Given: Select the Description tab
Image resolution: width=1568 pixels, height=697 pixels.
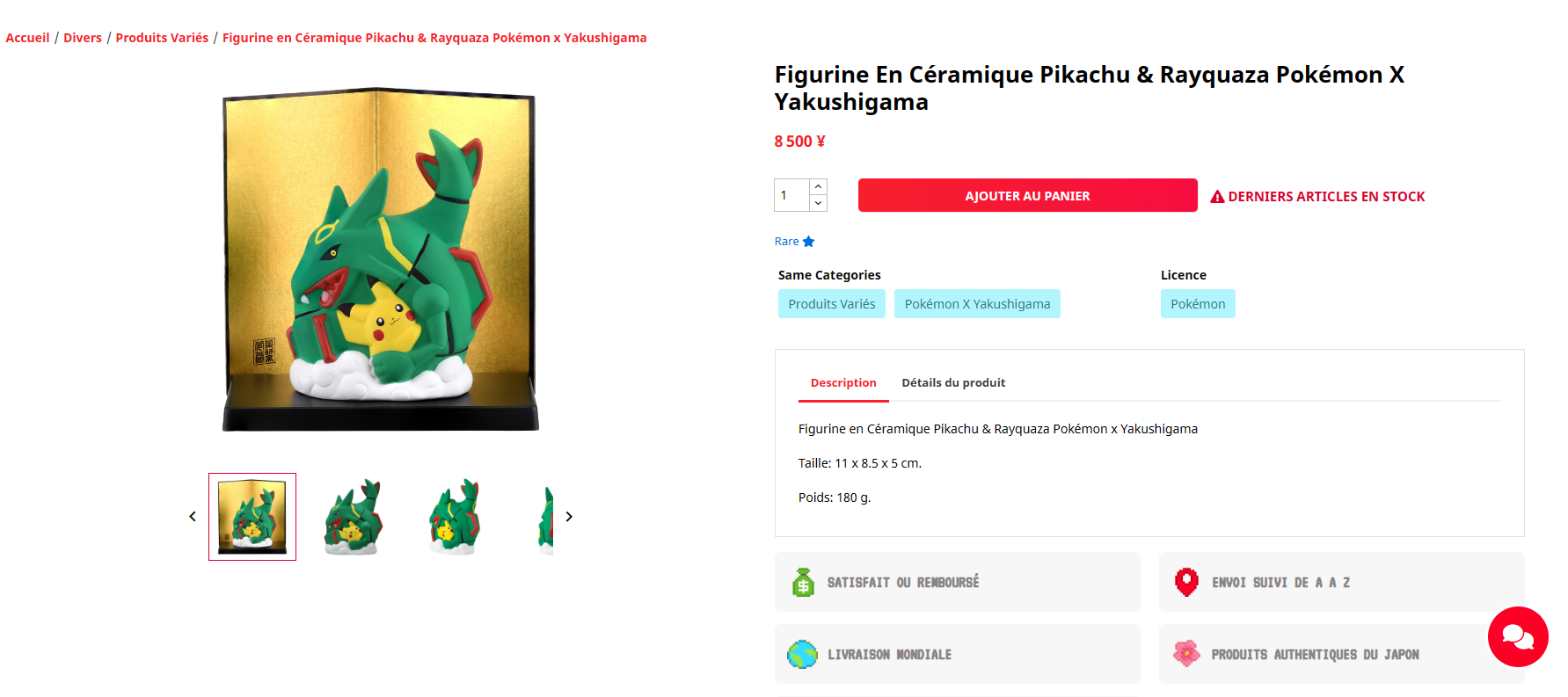Looking at the screenshot, I should pos(843,383).
